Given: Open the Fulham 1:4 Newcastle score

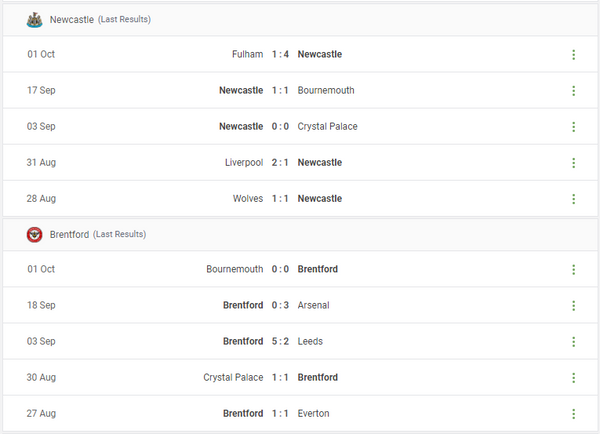Looking at the screenshot, I should click(x=281, y=54).
